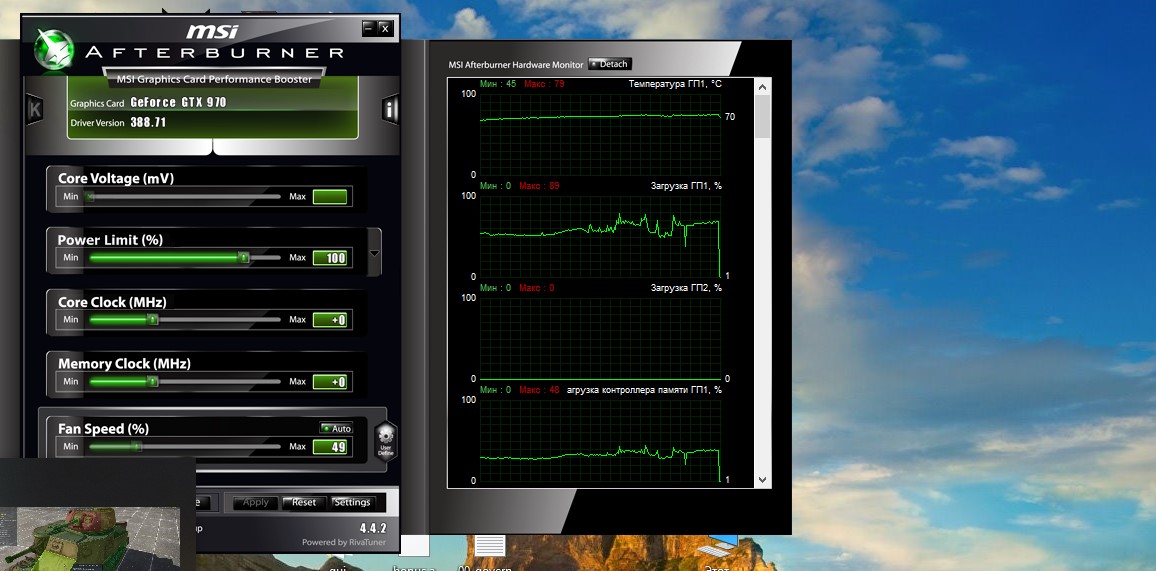
Task: Click the User Define fan gear icon
Action: click(x=386, y=440)
